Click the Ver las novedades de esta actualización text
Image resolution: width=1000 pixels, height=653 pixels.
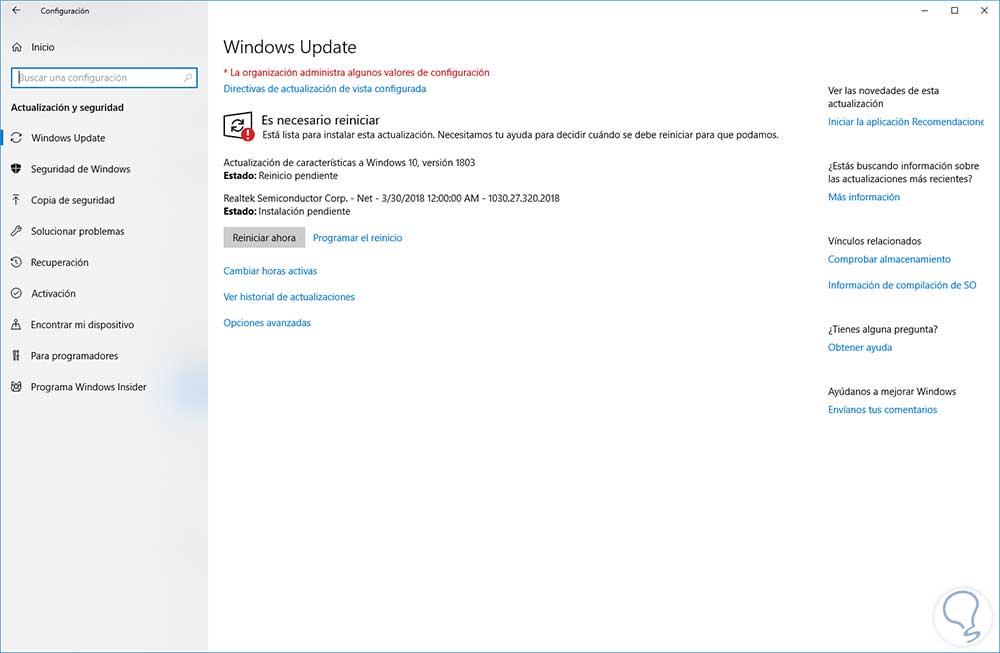click(883, 97)
